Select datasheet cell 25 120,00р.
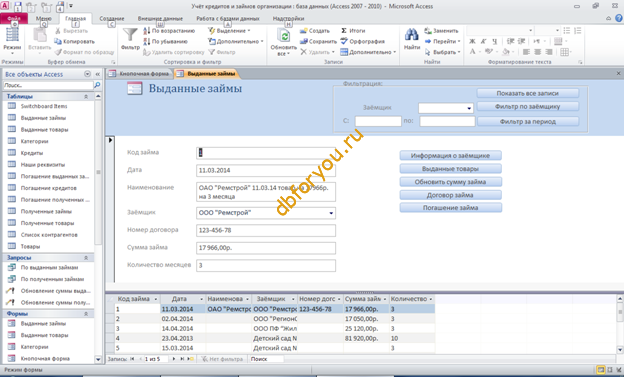624x377 pixels. [367, 329]
